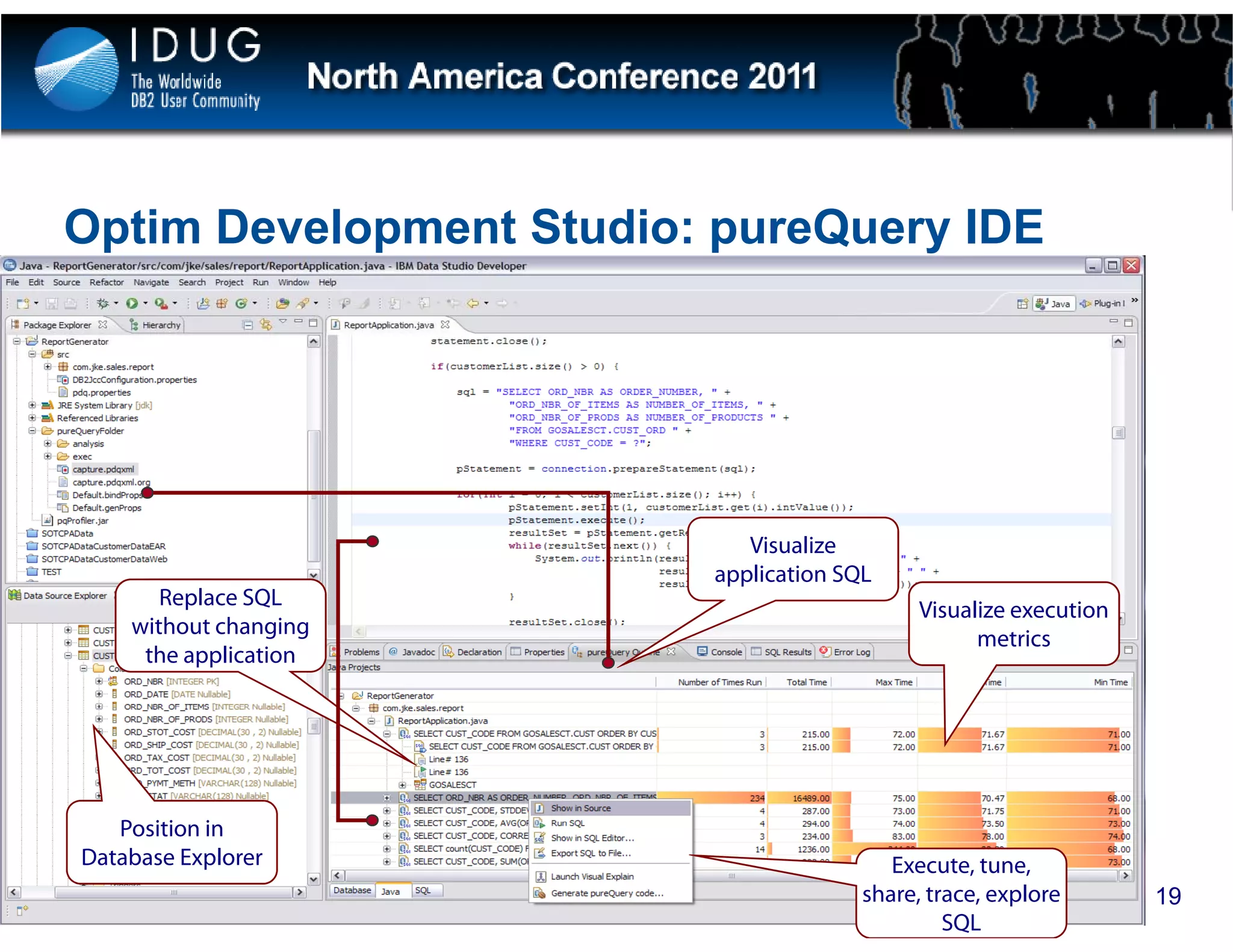Click the Search flashlight toolbar icon

303,303
